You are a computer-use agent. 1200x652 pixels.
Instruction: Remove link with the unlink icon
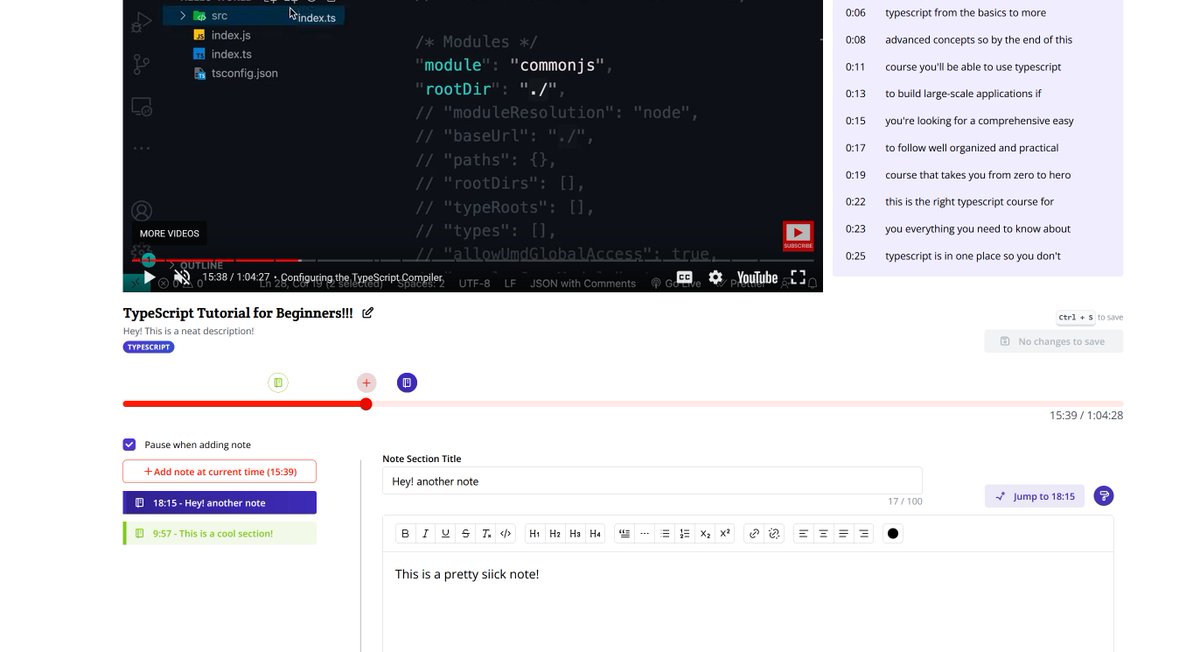point(774,534)
